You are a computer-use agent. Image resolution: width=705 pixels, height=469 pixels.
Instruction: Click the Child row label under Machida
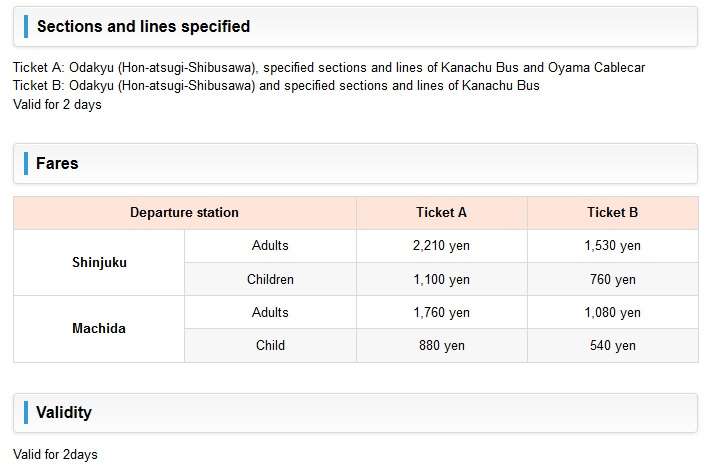click(x=270, y=345)
